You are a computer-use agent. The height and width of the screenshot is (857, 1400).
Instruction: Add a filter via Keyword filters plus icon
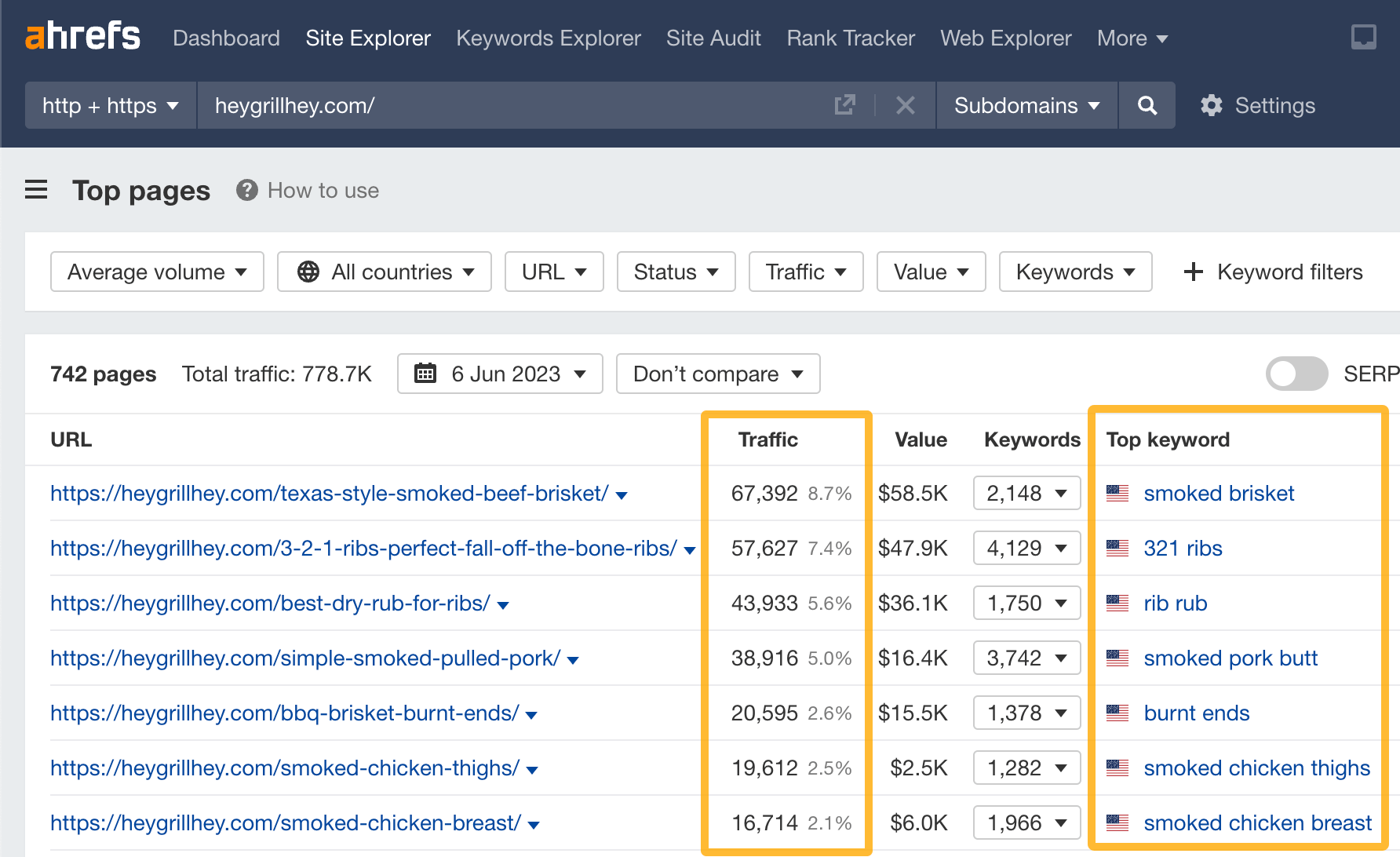[x=1192, y=272]
